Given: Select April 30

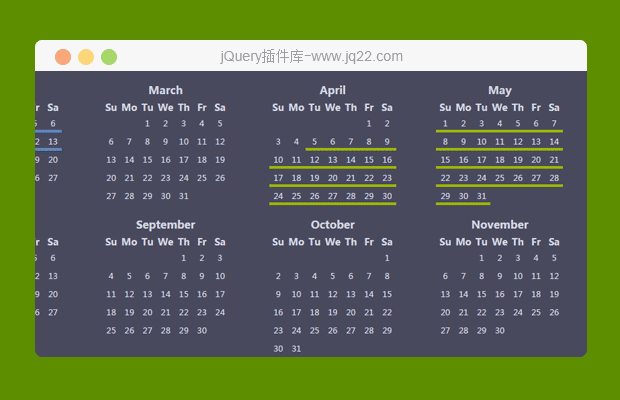Looking at the screenshot, I should (387, 196).
